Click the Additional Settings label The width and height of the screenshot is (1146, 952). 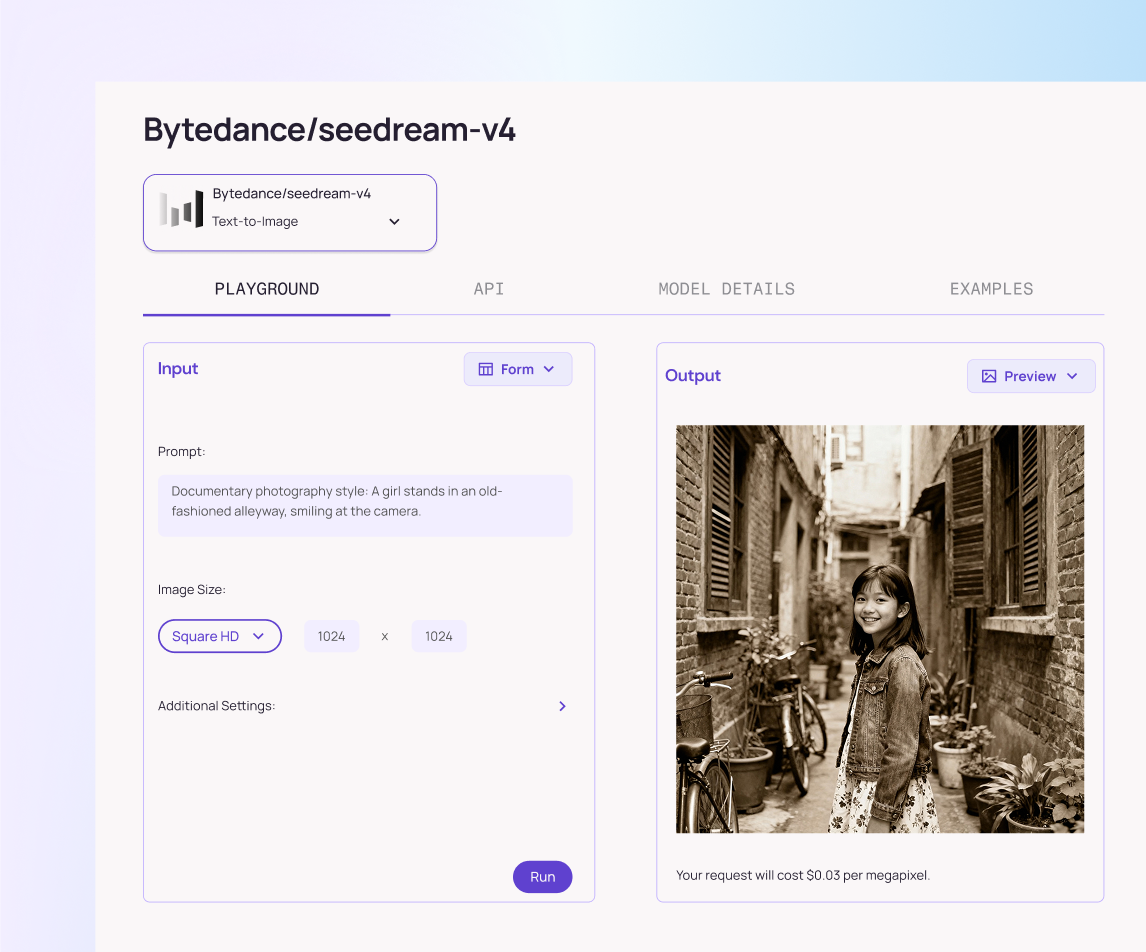pos(216,706)
